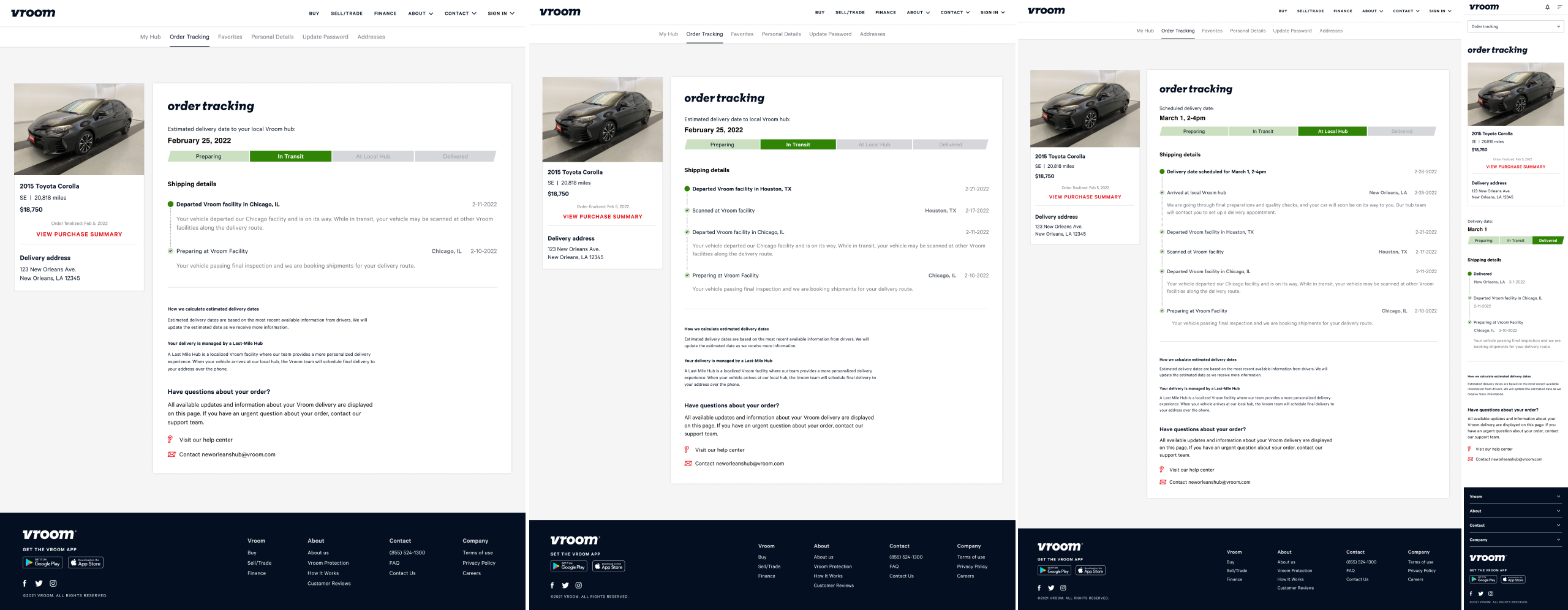Tap Toyota Corolla photo in mobile mockup
Screen dimensions: 1568x610
click(x=1515, y=94)
